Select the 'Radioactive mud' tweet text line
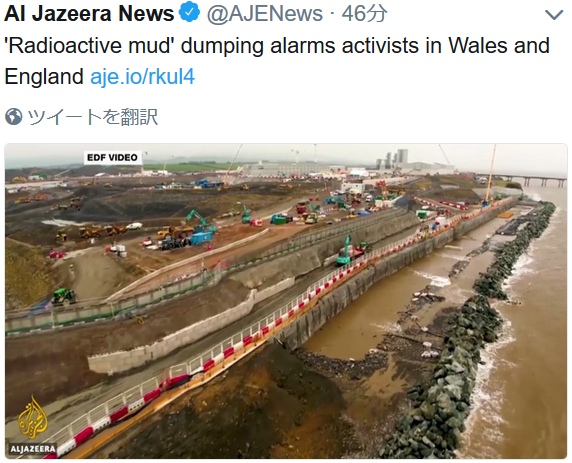The width and height of the screenshot is (572, 463). (277, 46)
